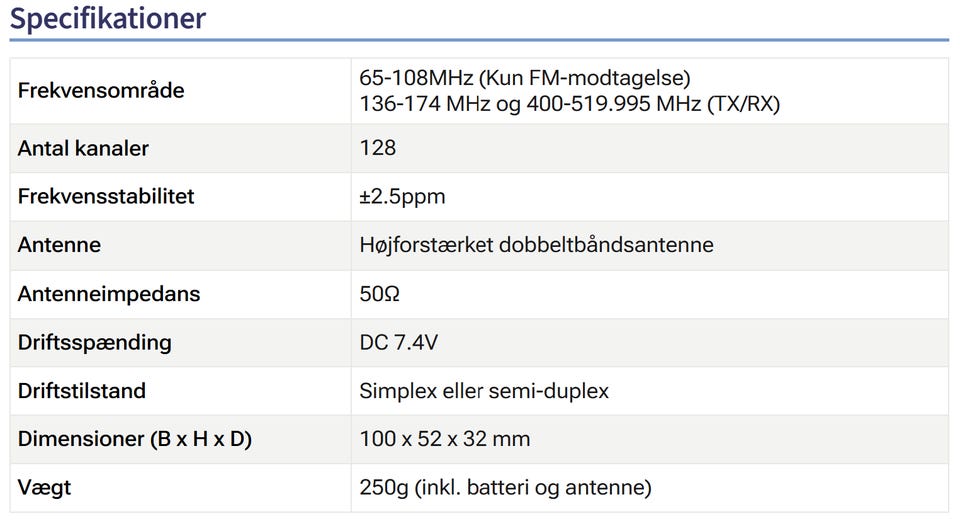This screenshot has height=526, width=960.
Task: Click the DC 7.4V value
Action: [398, 342]
